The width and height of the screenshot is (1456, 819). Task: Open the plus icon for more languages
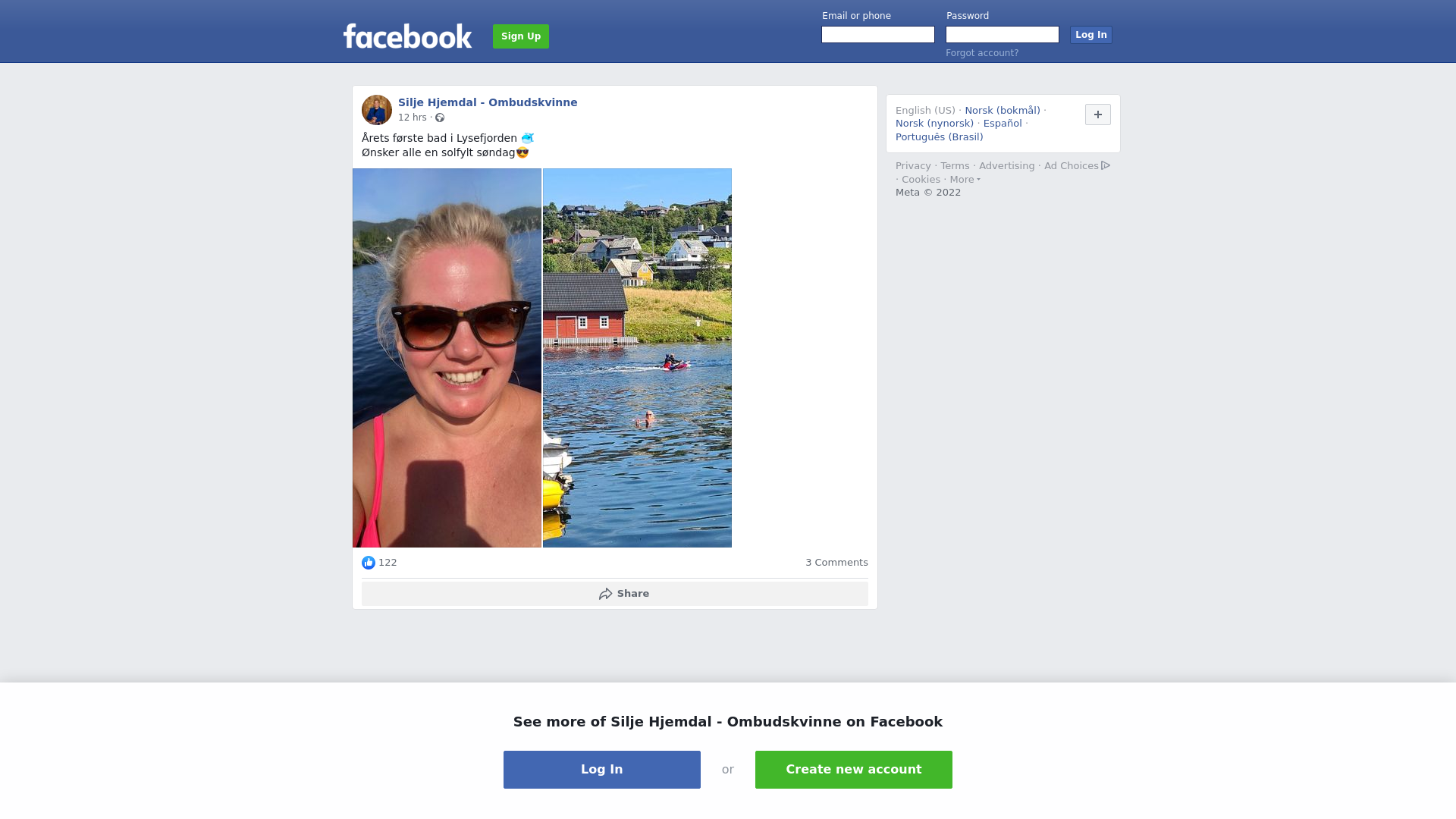point(1098,115)
